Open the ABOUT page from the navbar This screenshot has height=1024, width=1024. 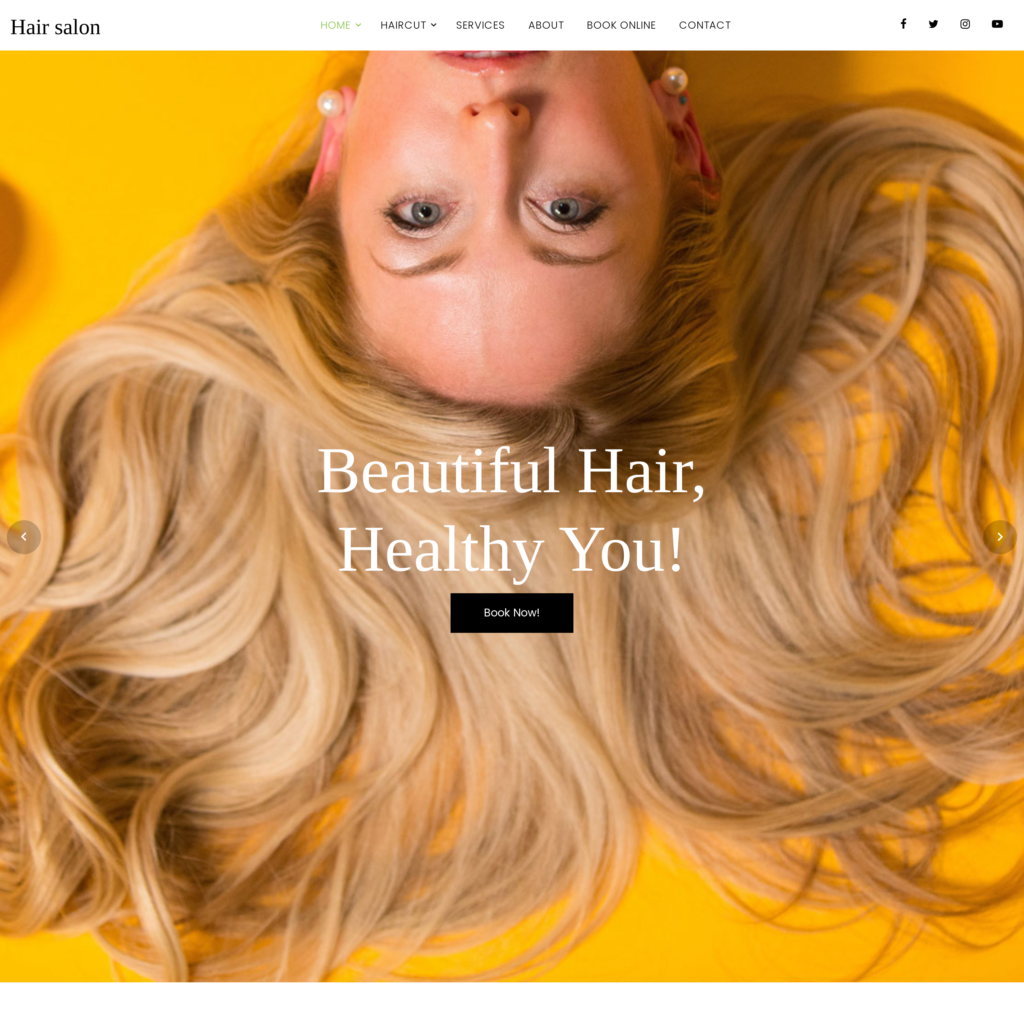click(x=546, y=25)
